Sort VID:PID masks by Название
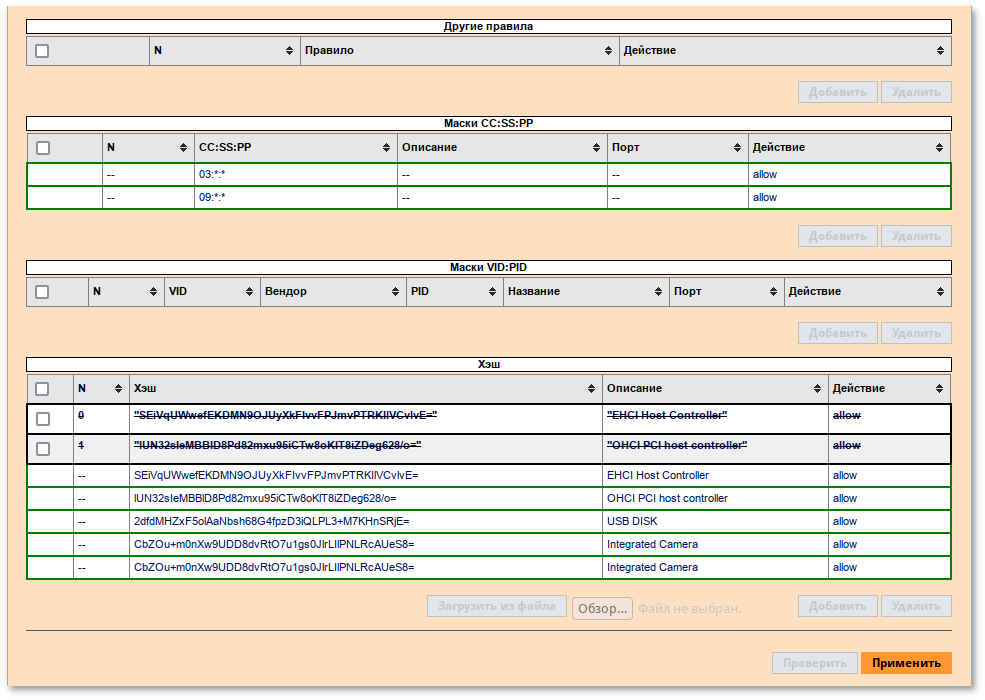Viewport: 985px width, 700px height. (659, 292)
